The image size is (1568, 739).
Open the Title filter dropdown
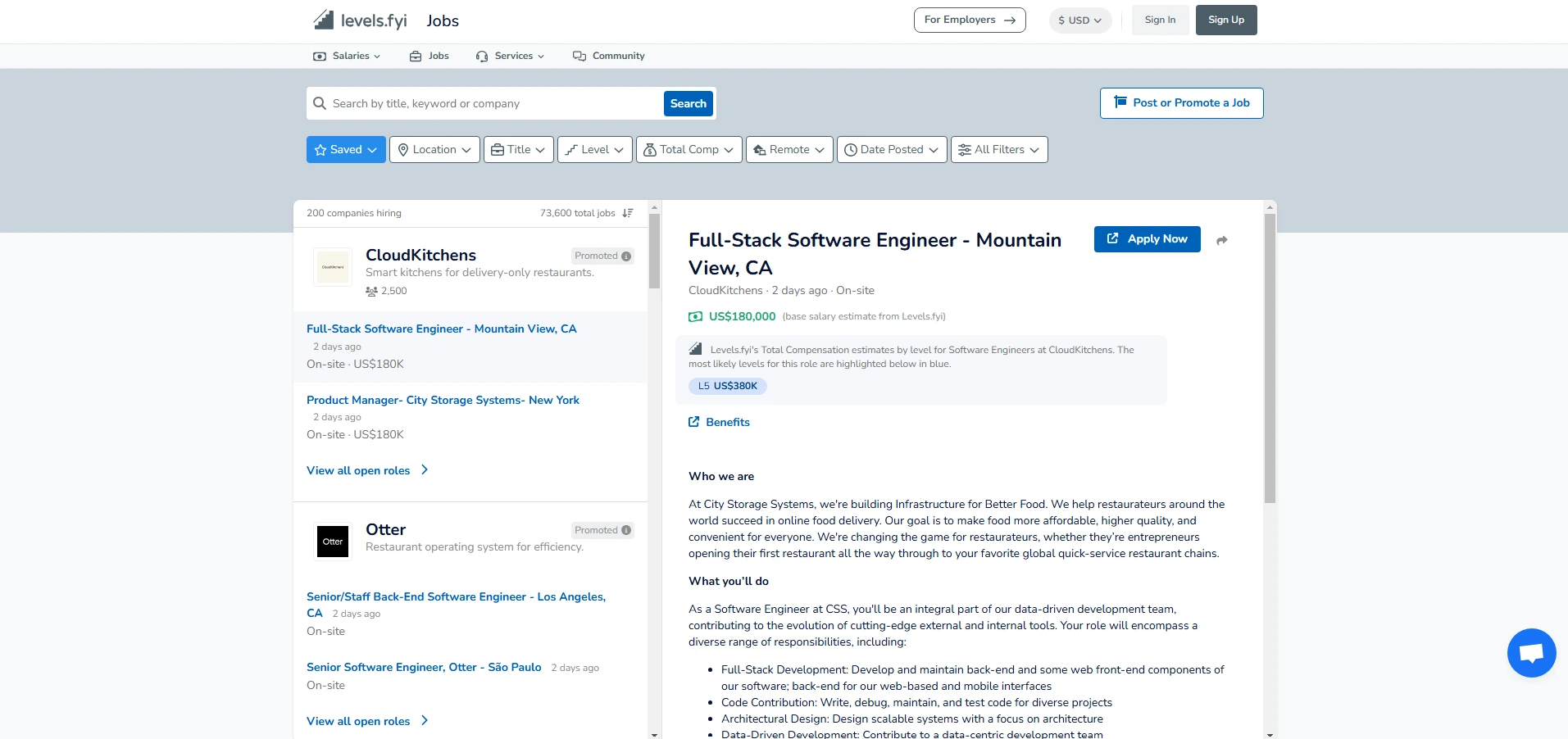(519, 149)
